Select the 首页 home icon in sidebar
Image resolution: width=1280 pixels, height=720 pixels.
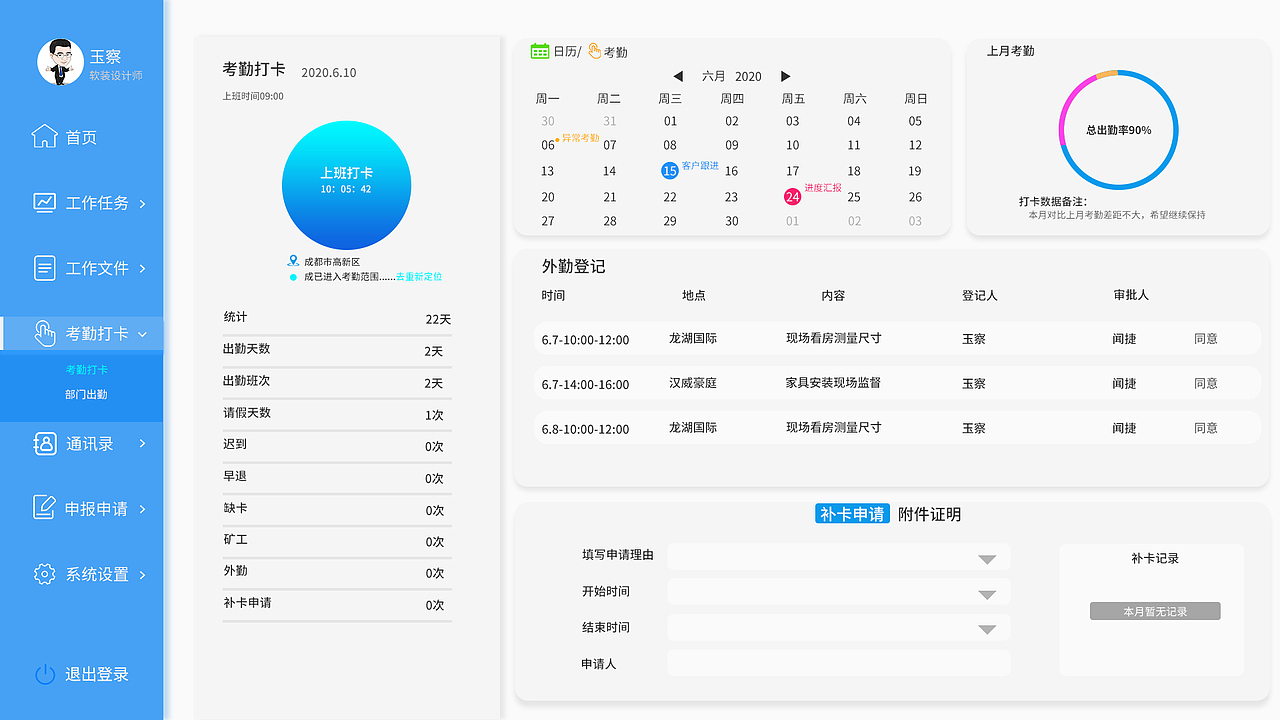coord(44,137)
